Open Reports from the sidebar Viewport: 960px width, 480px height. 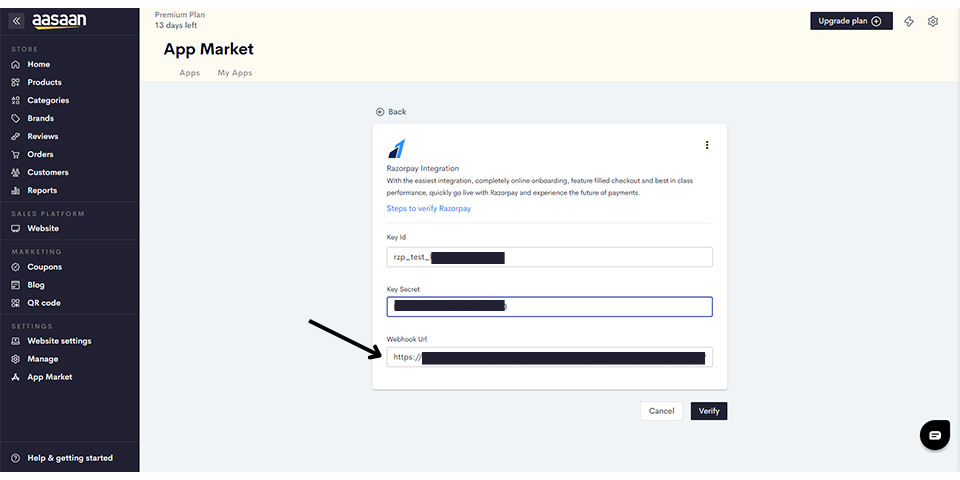pyautogui.click(x=42, y=190)
